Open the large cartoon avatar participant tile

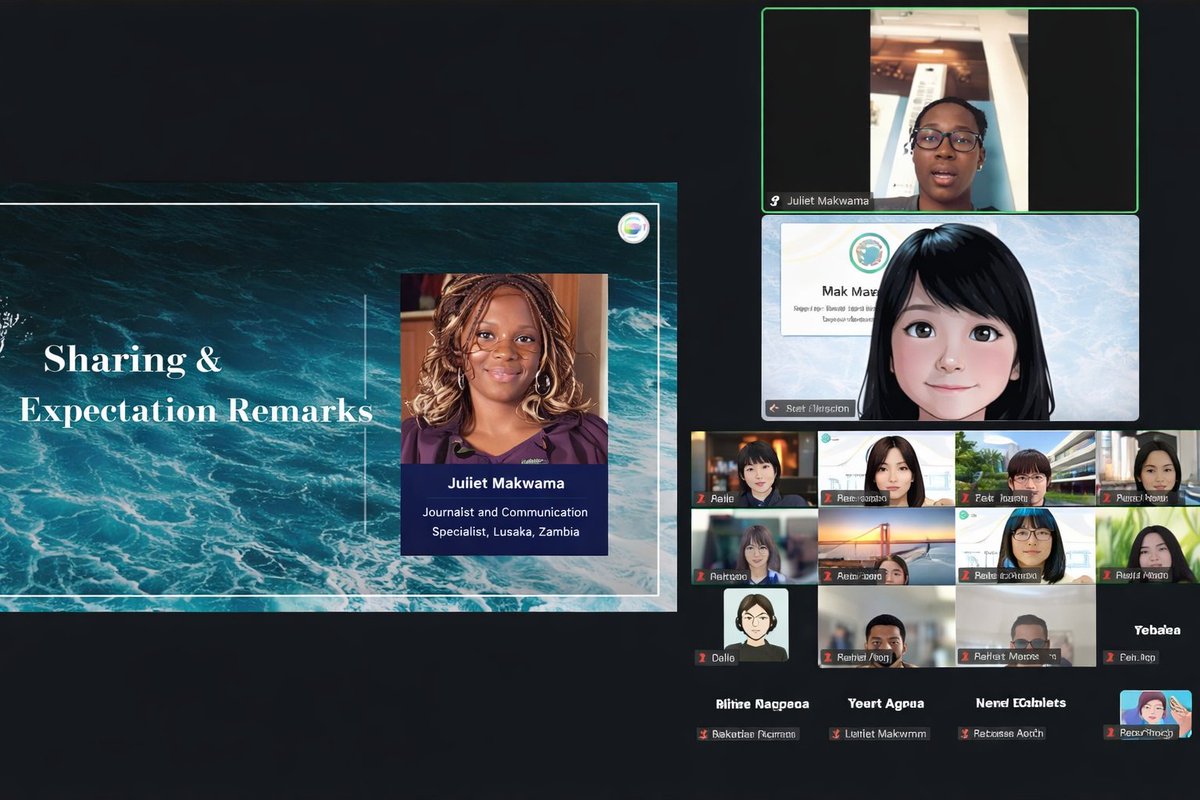point(950,318)
